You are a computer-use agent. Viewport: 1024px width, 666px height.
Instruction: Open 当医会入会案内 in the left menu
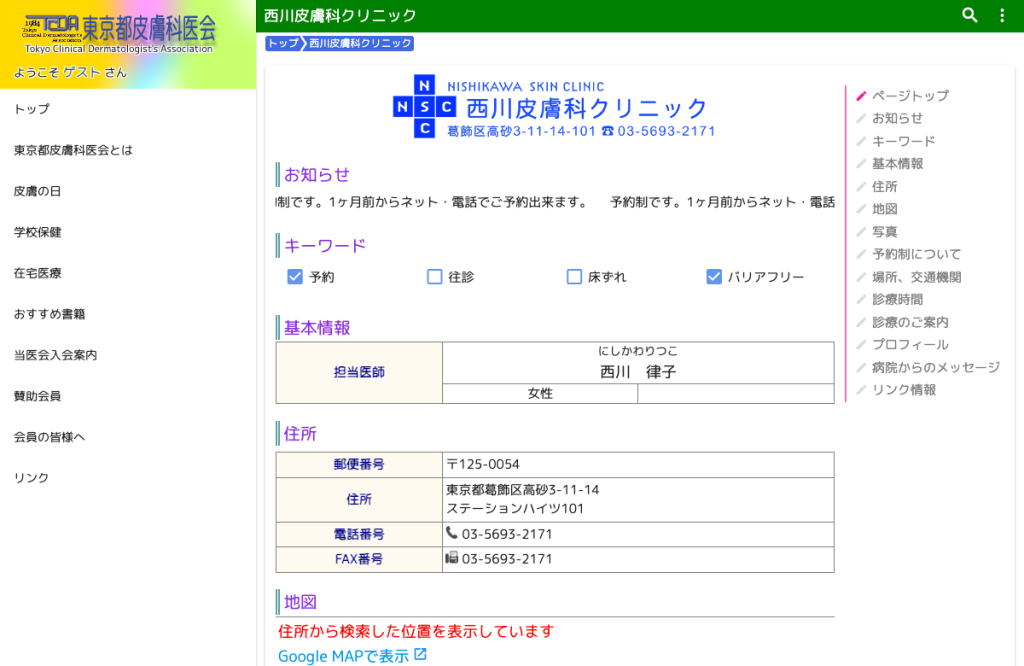click(56, 355)
